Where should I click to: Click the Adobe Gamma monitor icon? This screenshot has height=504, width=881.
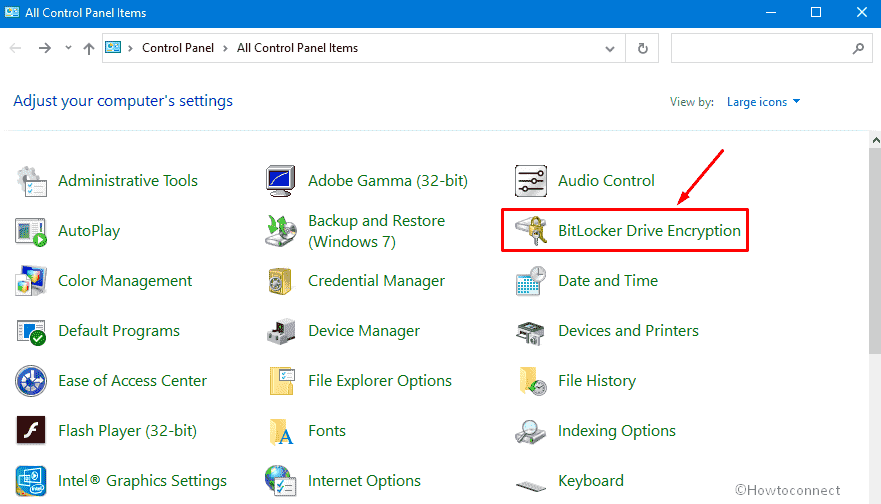tap(280, 181)
